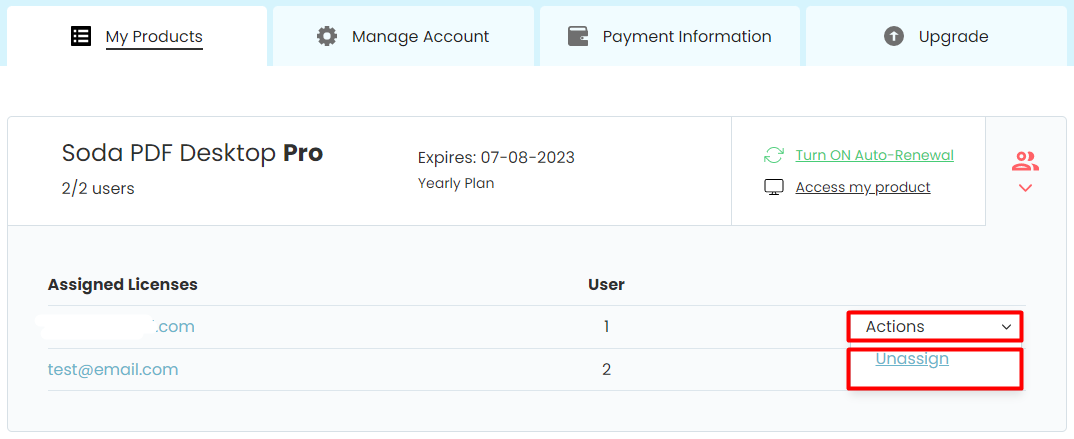Viewport: 1074px width, 439px height.
Task: Open the Actions dropdown
Action: 935,327
